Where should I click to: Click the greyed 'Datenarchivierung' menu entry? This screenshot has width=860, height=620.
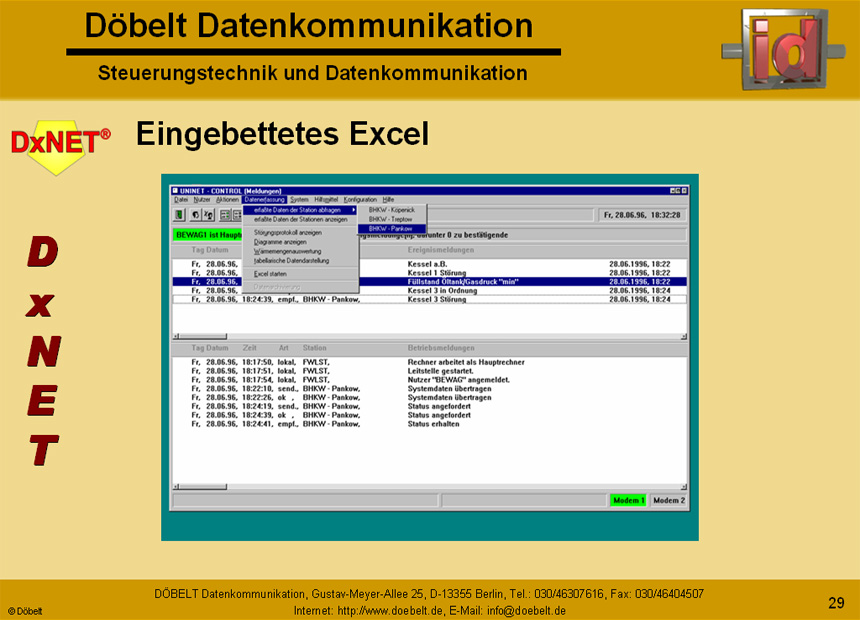click(x=301, y=287)
